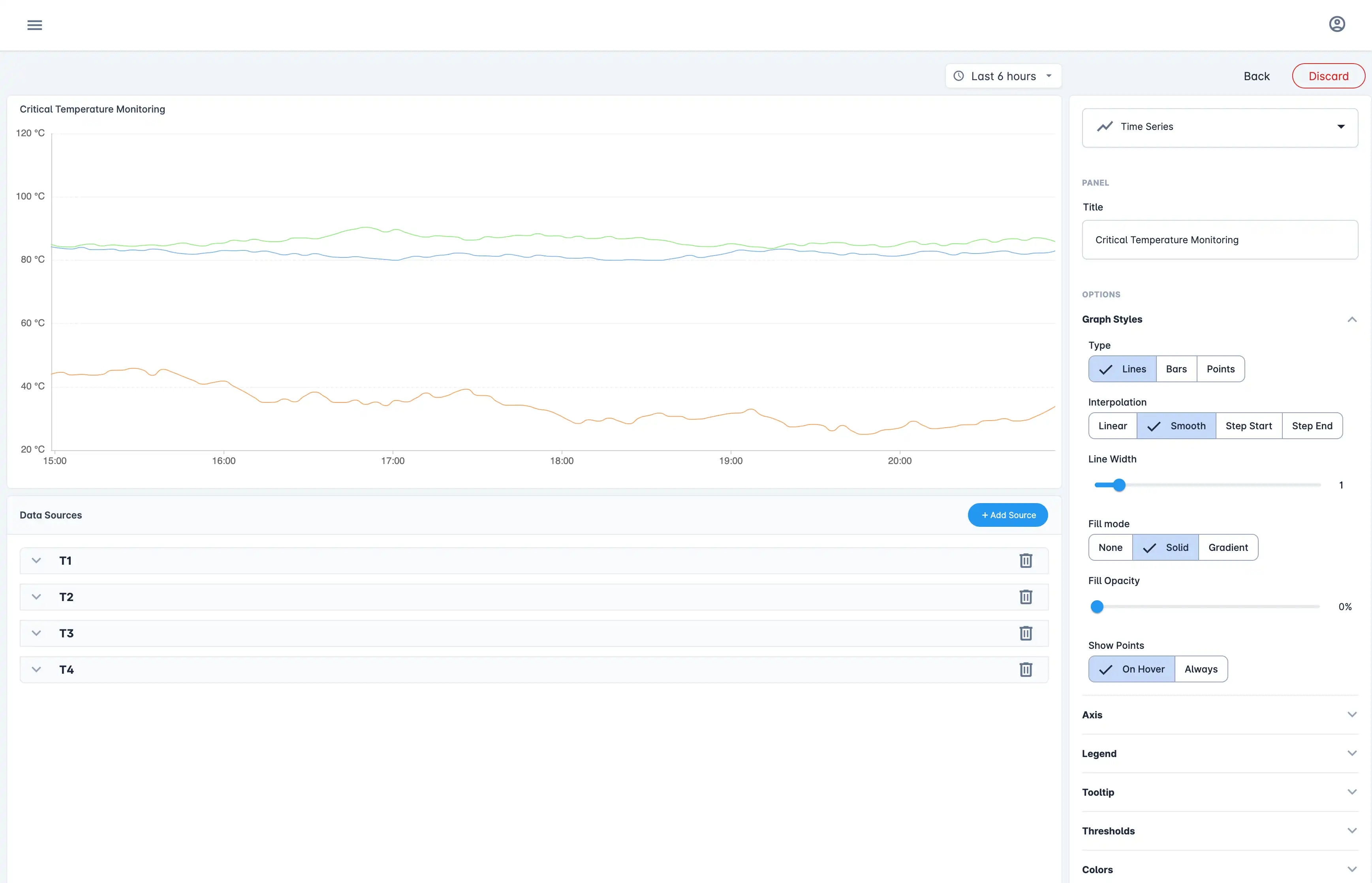Click the Add Source button
Viewport: 1372px width, 883px height.
click(1007, 514)
